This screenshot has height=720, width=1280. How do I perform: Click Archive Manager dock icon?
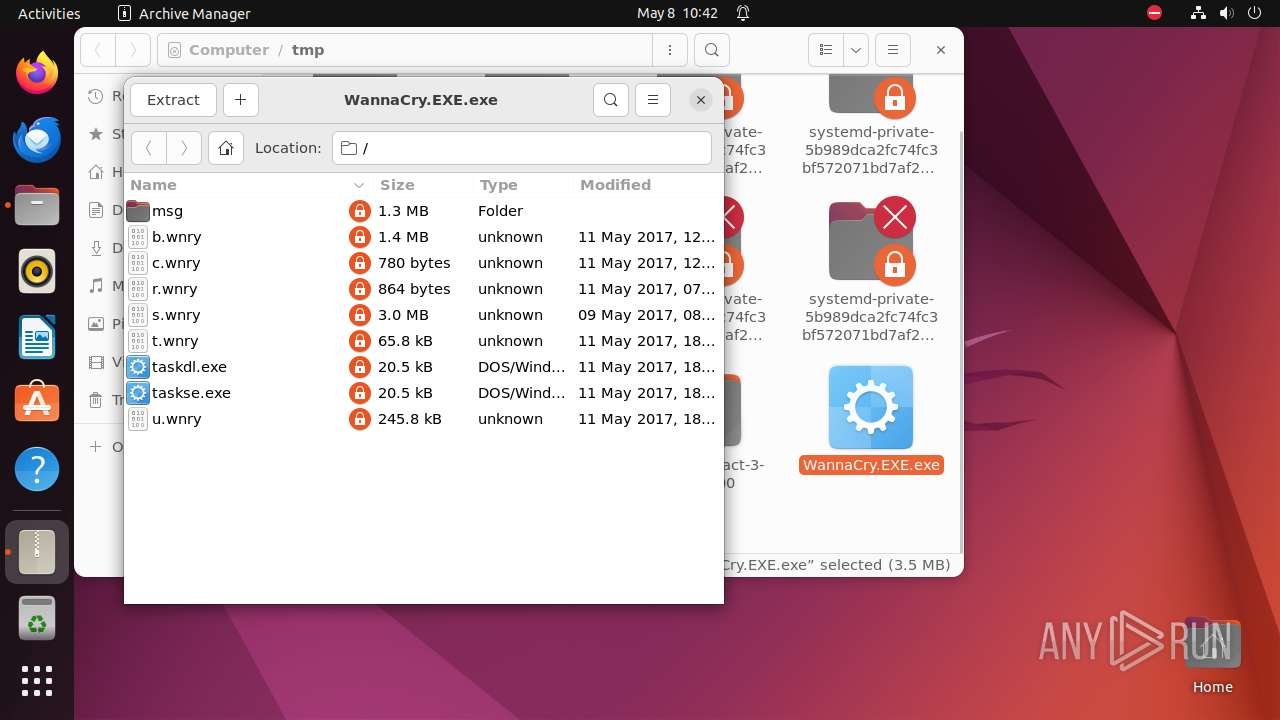37,551
